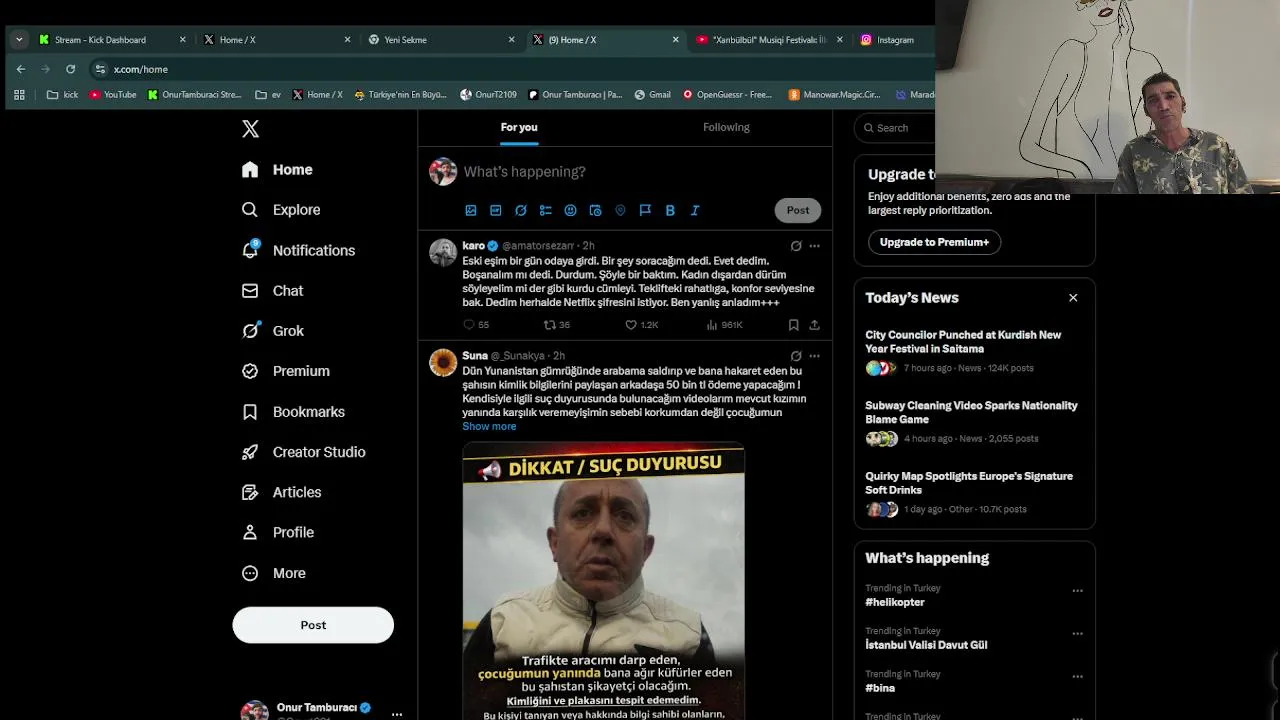The image size is (1280, 720).
Task: Expand Suna's post with Show more
Action: [x=489, y=427]
